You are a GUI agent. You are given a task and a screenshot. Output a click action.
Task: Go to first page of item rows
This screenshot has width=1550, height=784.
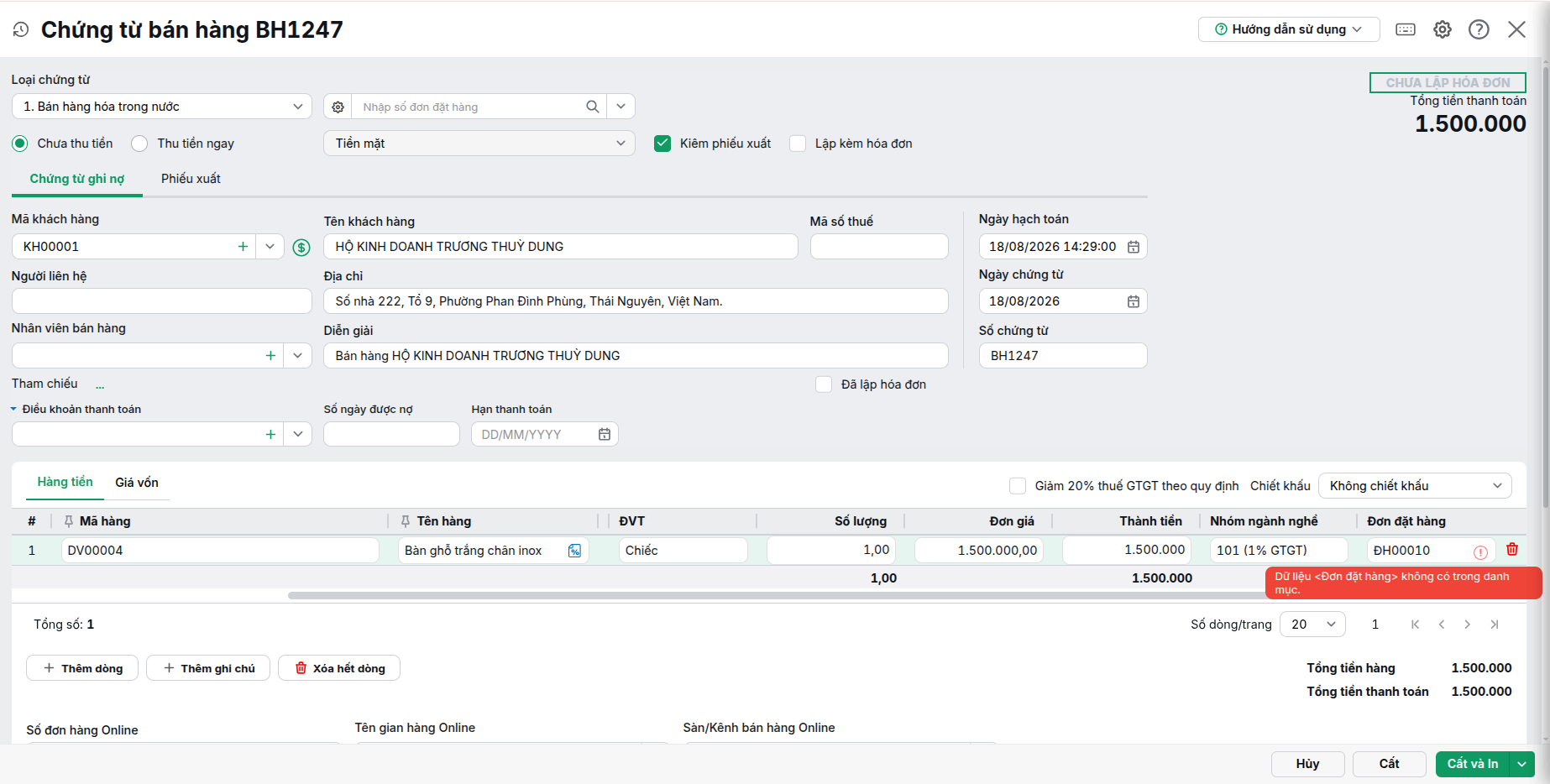(1416, 625)
